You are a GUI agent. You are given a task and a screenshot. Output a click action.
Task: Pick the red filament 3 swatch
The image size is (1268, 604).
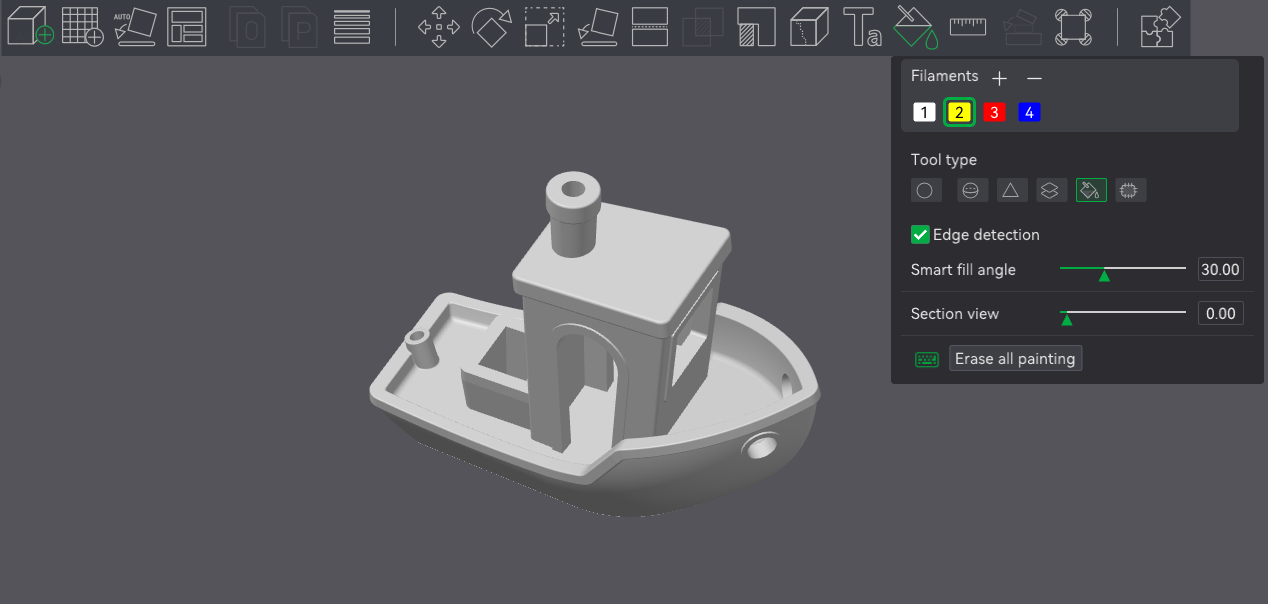[x=994, y=113]
